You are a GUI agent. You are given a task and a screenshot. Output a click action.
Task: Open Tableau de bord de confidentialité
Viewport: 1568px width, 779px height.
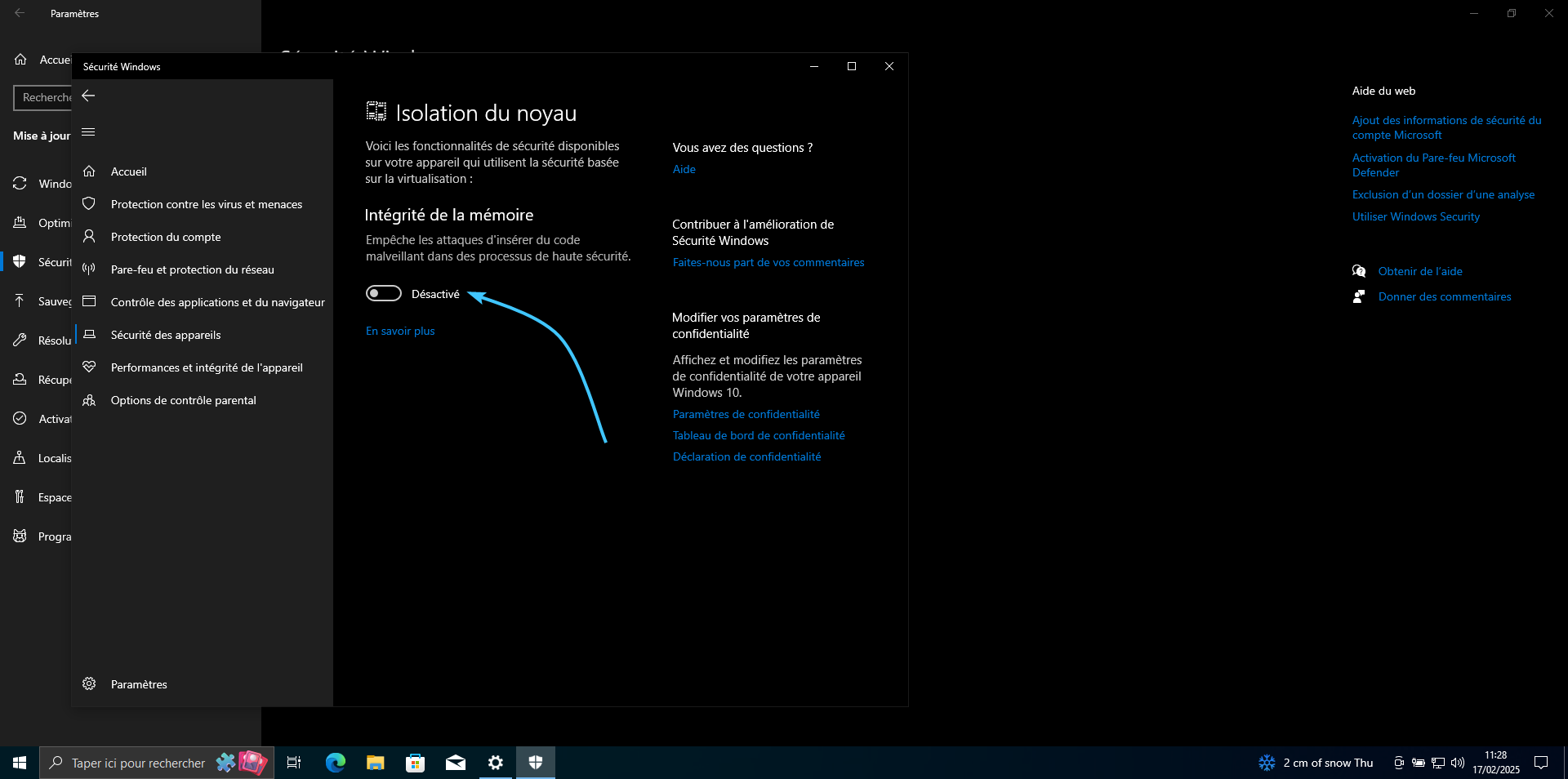[x=759, y=435]
